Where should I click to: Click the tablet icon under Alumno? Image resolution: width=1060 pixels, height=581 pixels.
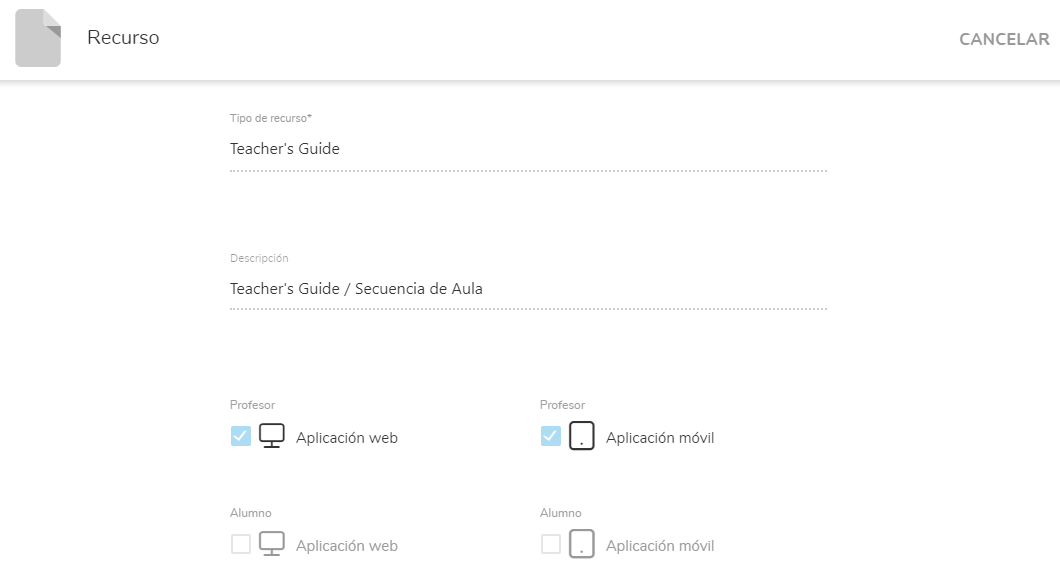[x=582, y=544]
